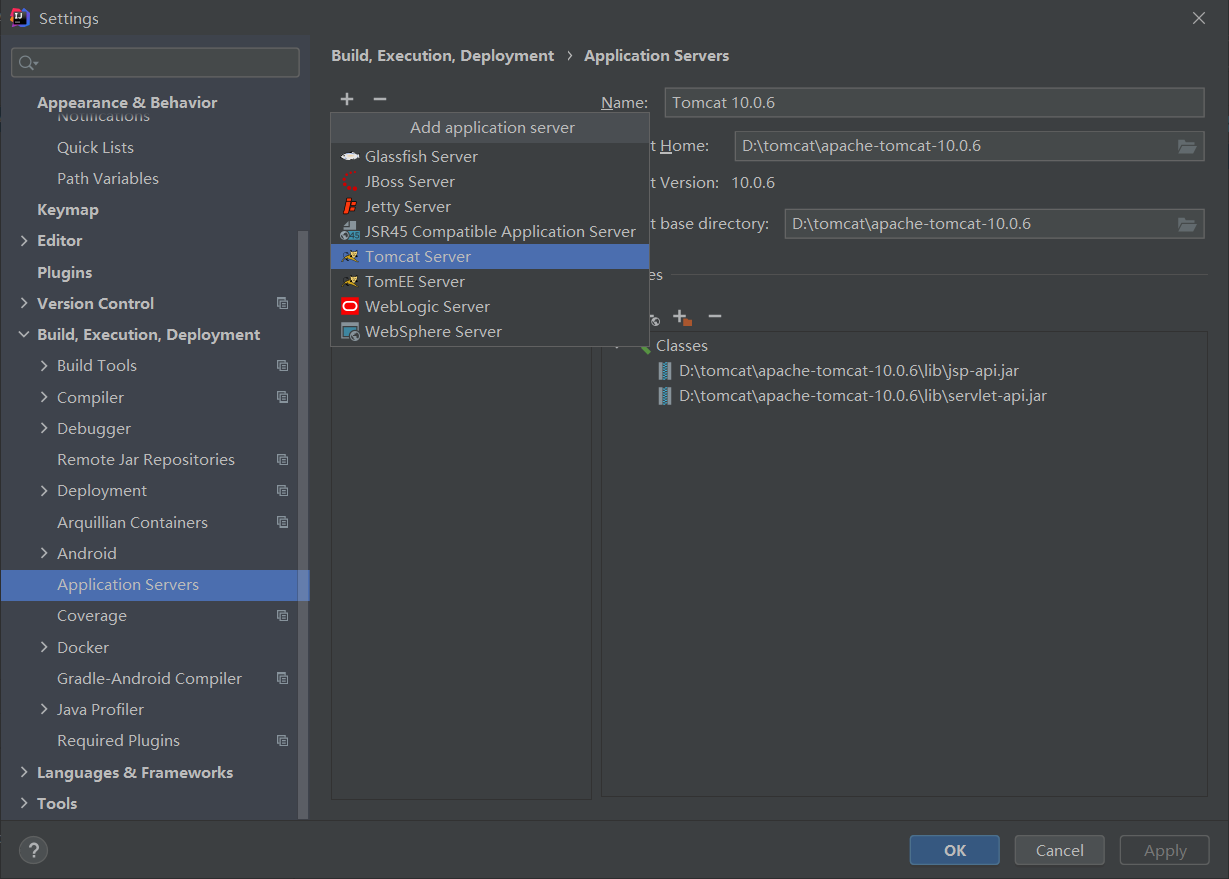Click project-level icon beside Remote Jar Repositories
Screen dimensions: 1229x879
tap(282, 460)
